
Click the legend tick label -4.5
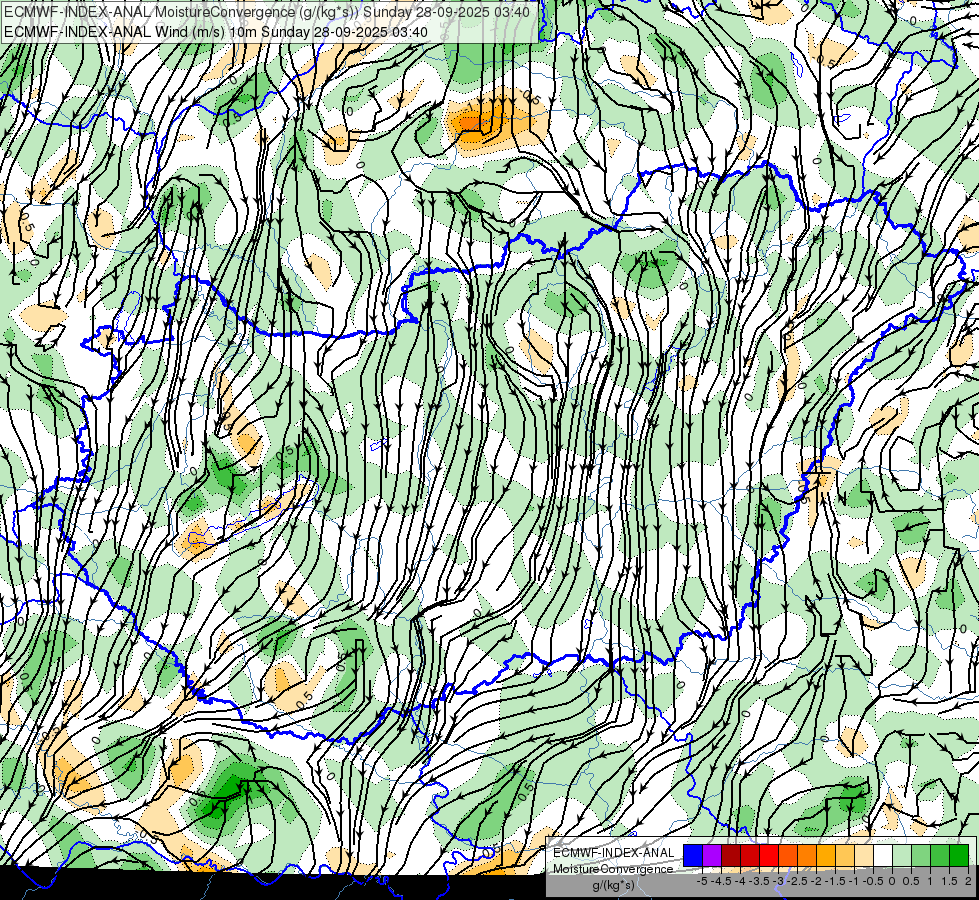(x=721, y=881)
